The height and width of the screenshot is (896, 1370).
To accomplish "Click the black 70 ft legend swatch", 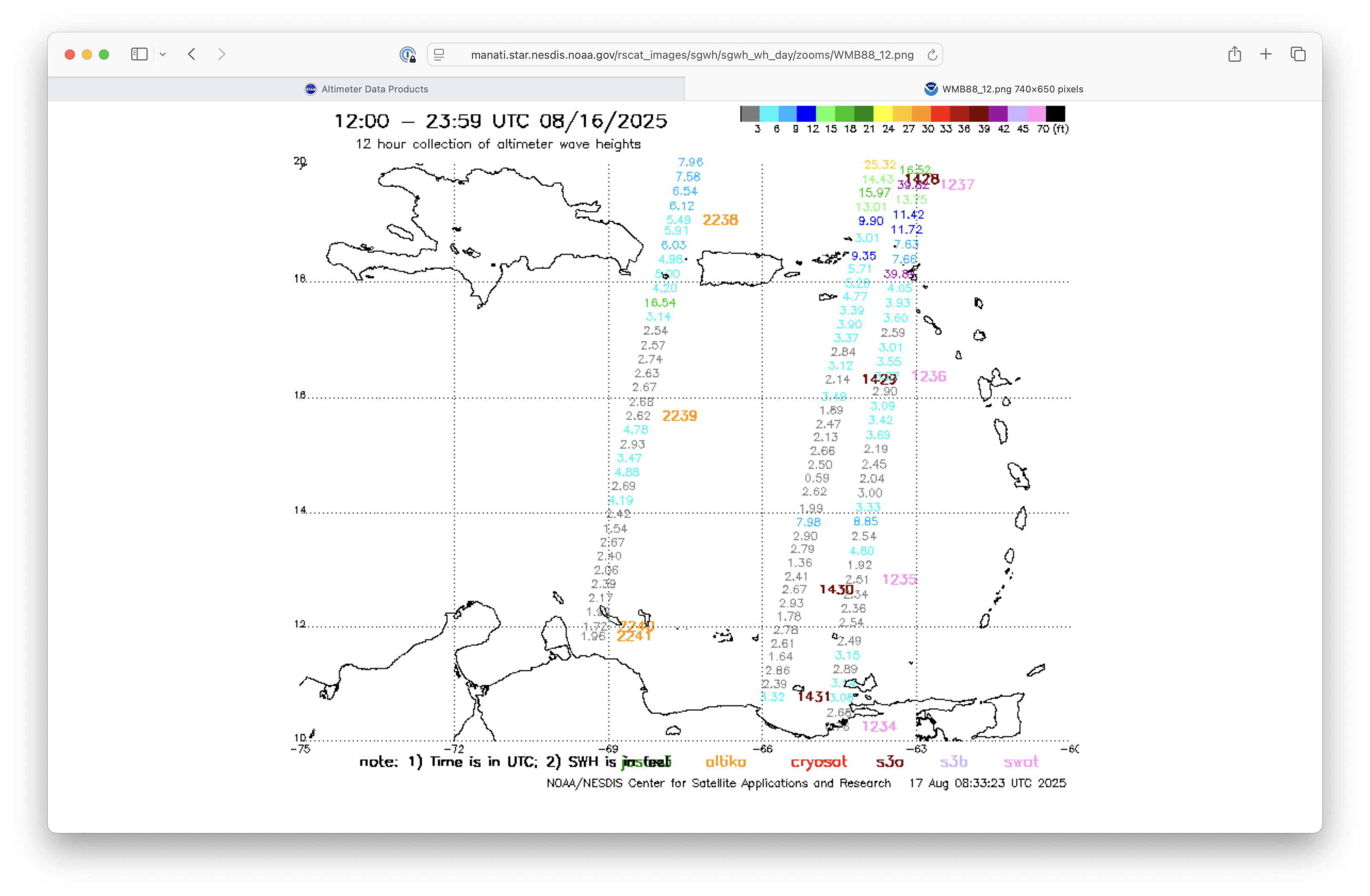I will 1055,113.
